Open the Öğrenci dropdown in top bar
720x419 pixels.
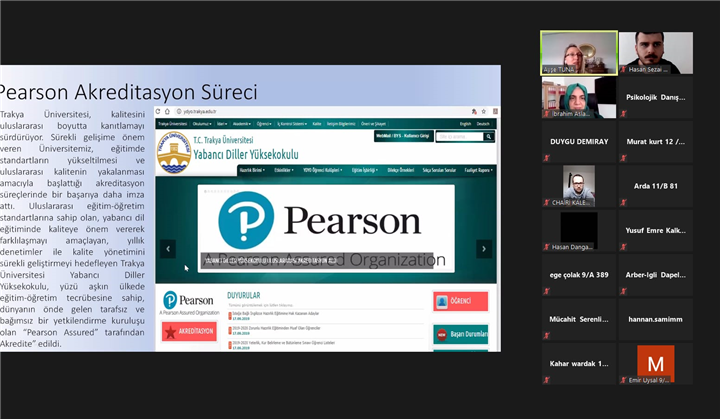click(x=264, y=124)
